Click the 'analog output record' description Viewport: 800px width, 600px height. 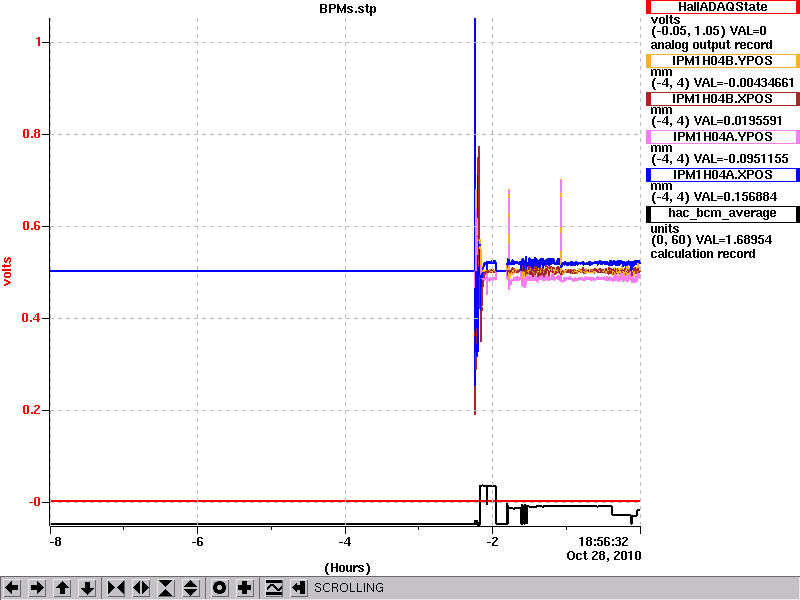[x=711, y=45]
